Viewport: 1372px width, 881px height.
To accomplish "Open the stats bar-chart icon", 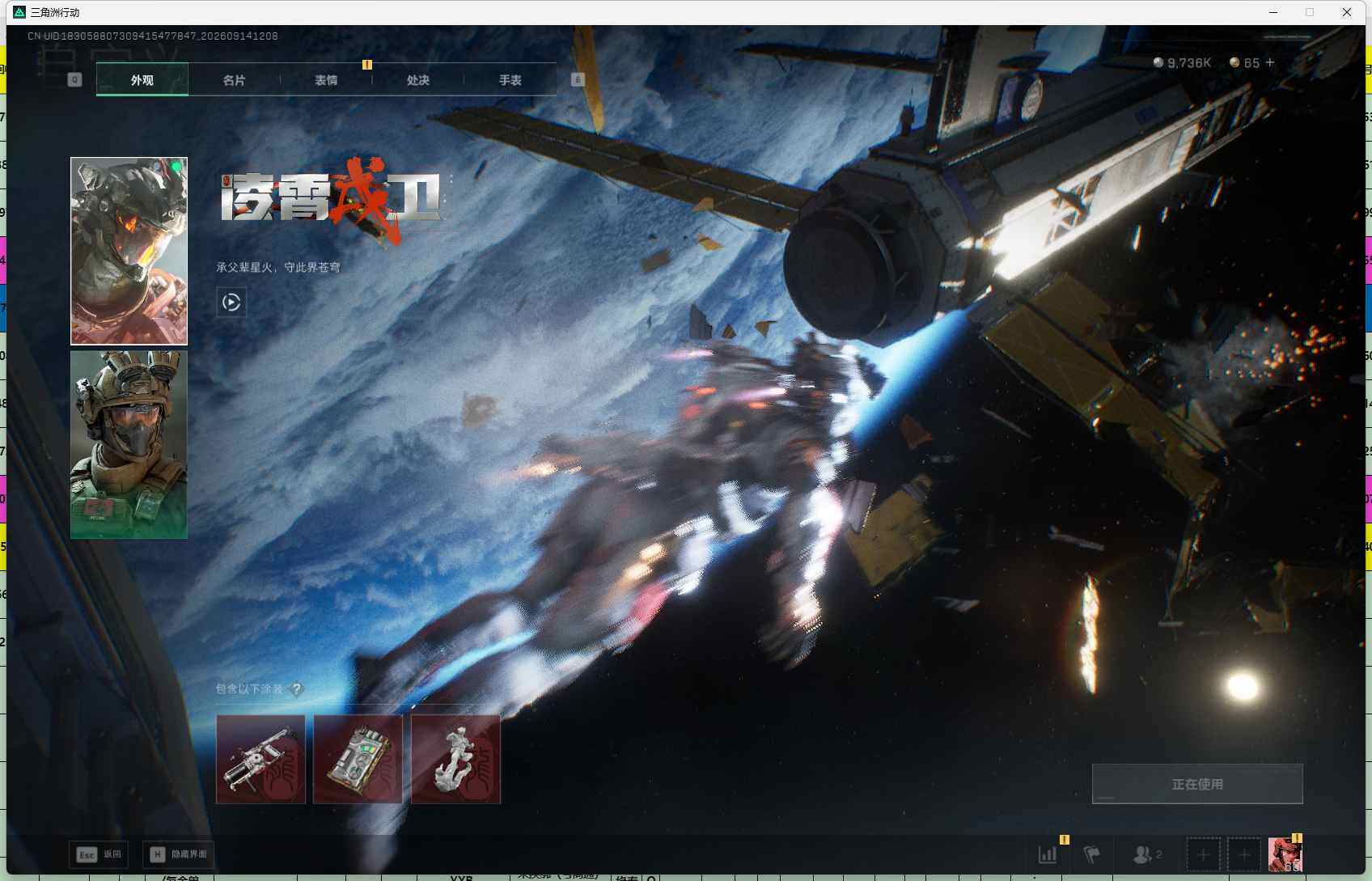I will [1048, 854].
